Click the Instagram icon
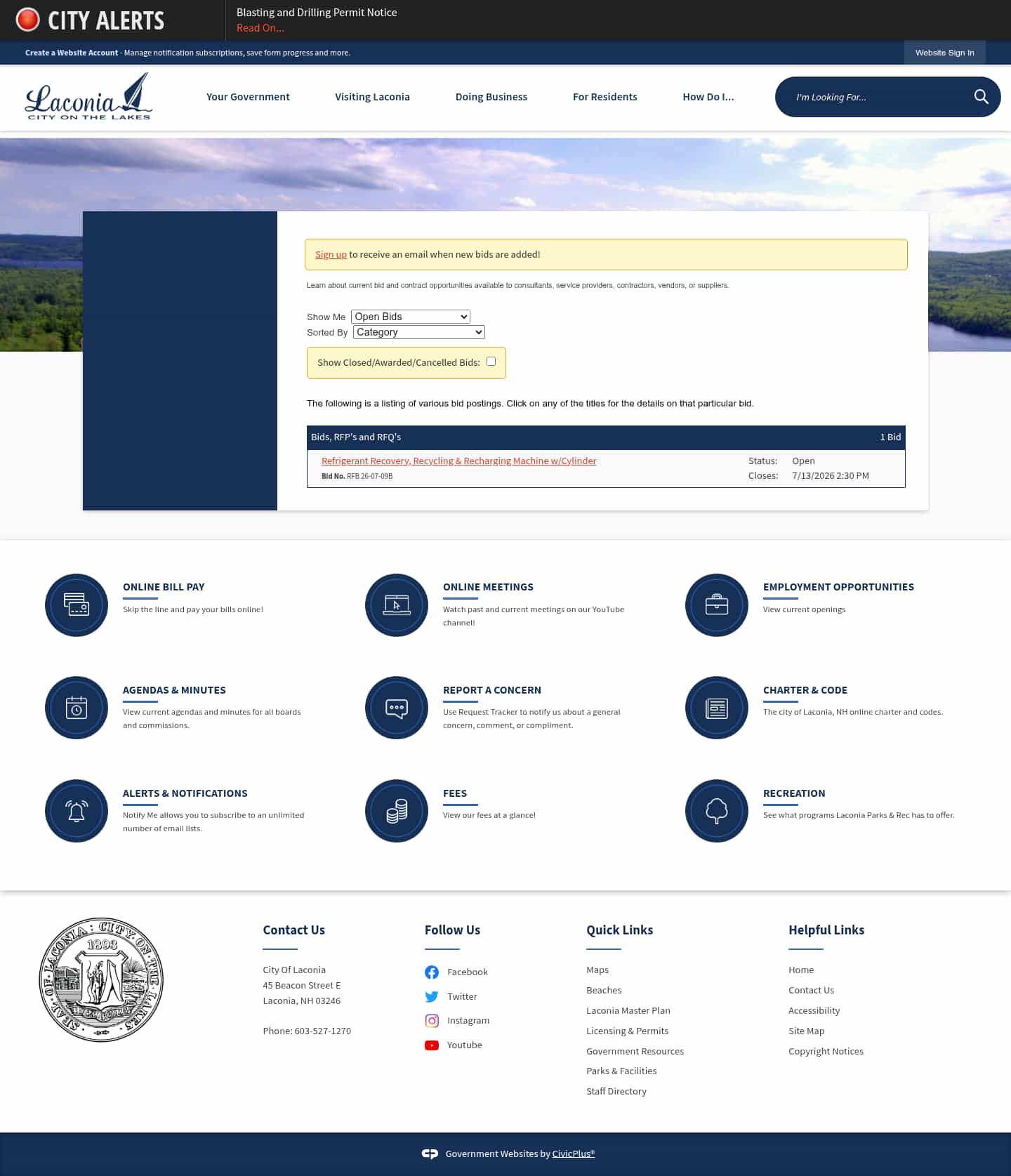This screenshot has width=1011, height=1176. click(432, 1021)
